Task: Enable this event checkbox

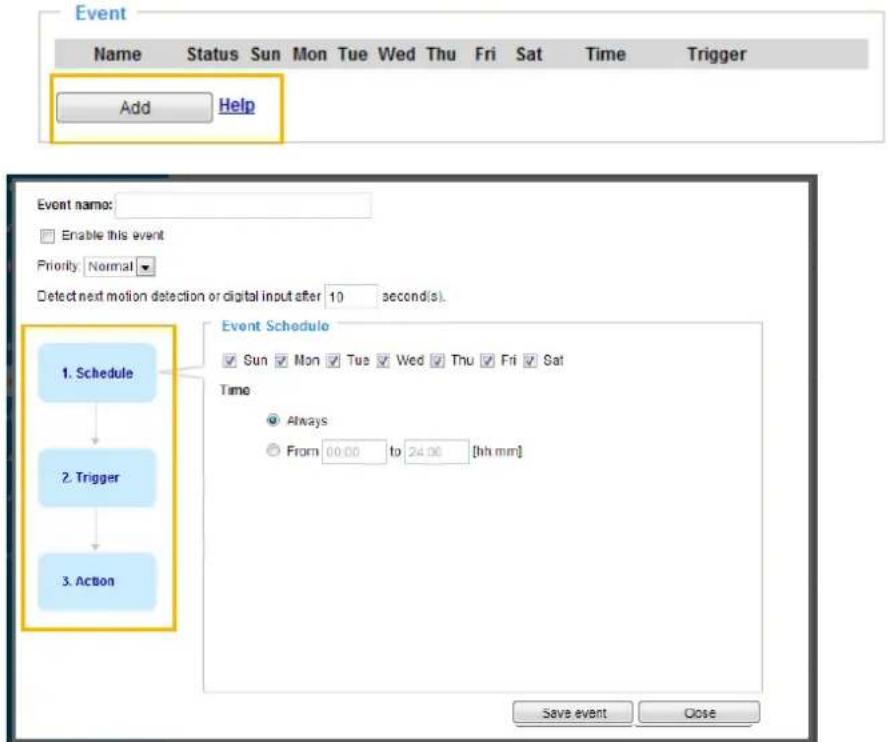Action: point(47,236)
